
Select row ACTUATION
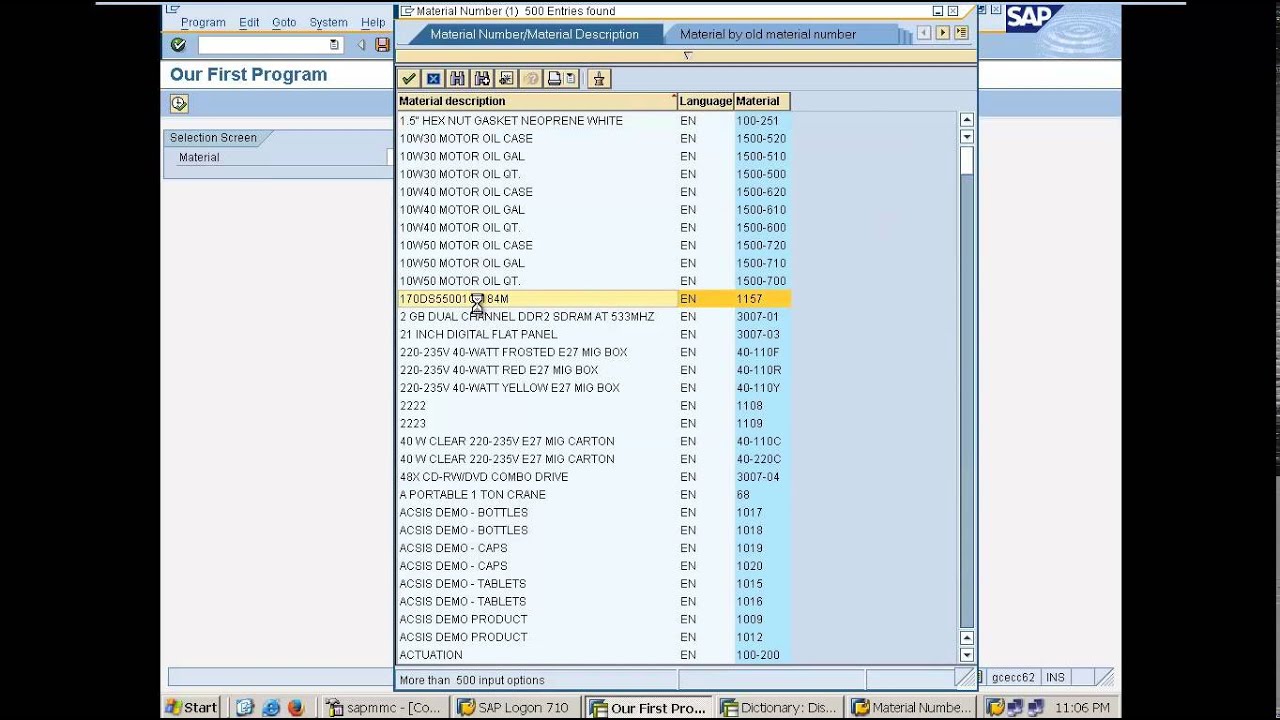[x=594, y=655]
